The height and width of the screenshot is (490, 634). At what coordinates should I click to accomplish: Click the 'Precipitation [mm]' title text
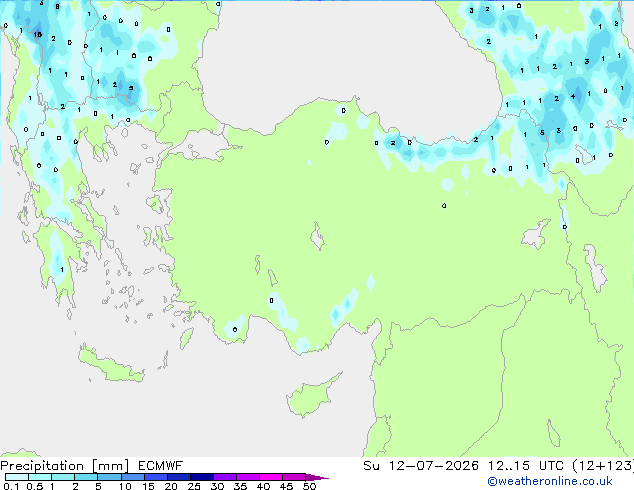(65, 466)
